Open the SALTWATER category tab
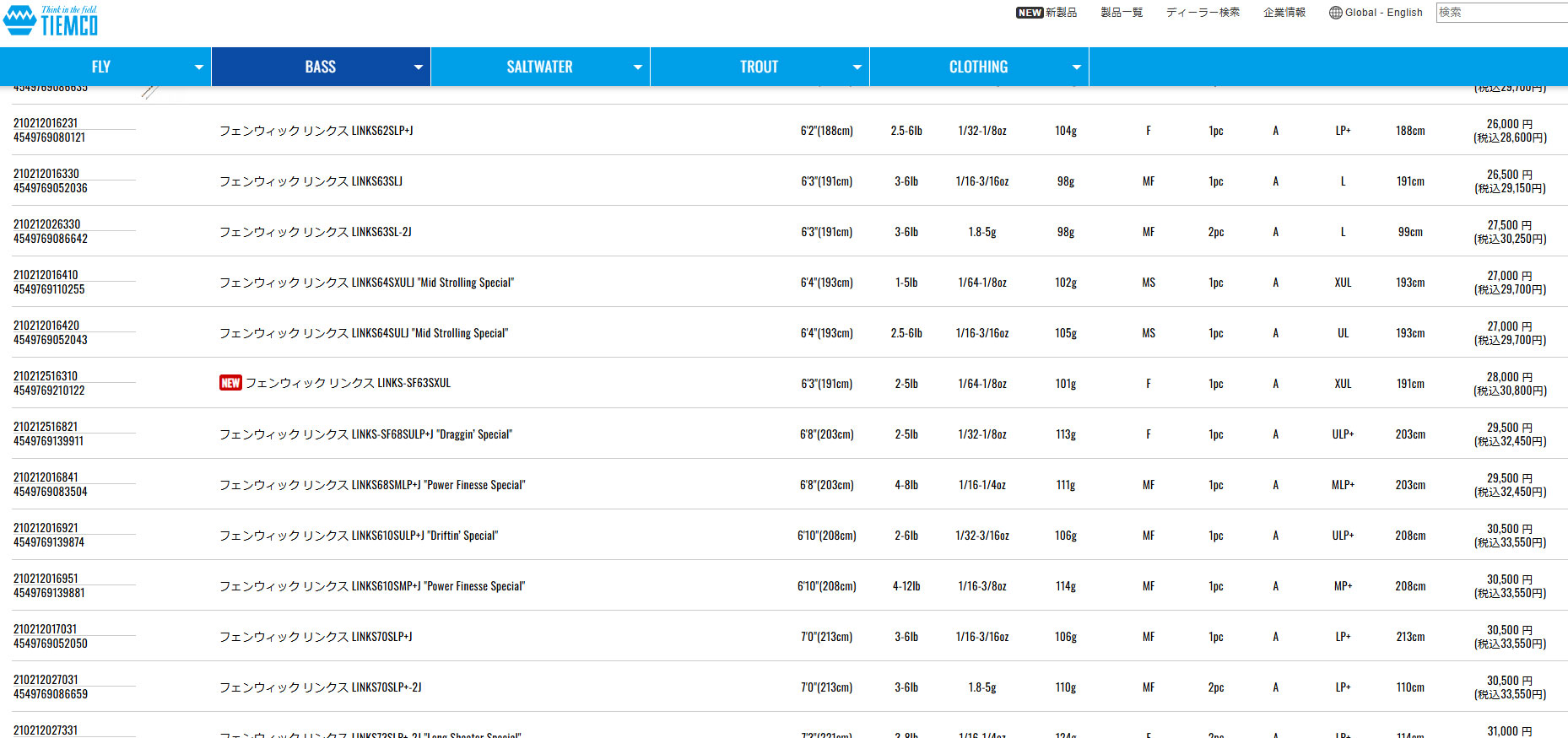 (x=539, y=67)
